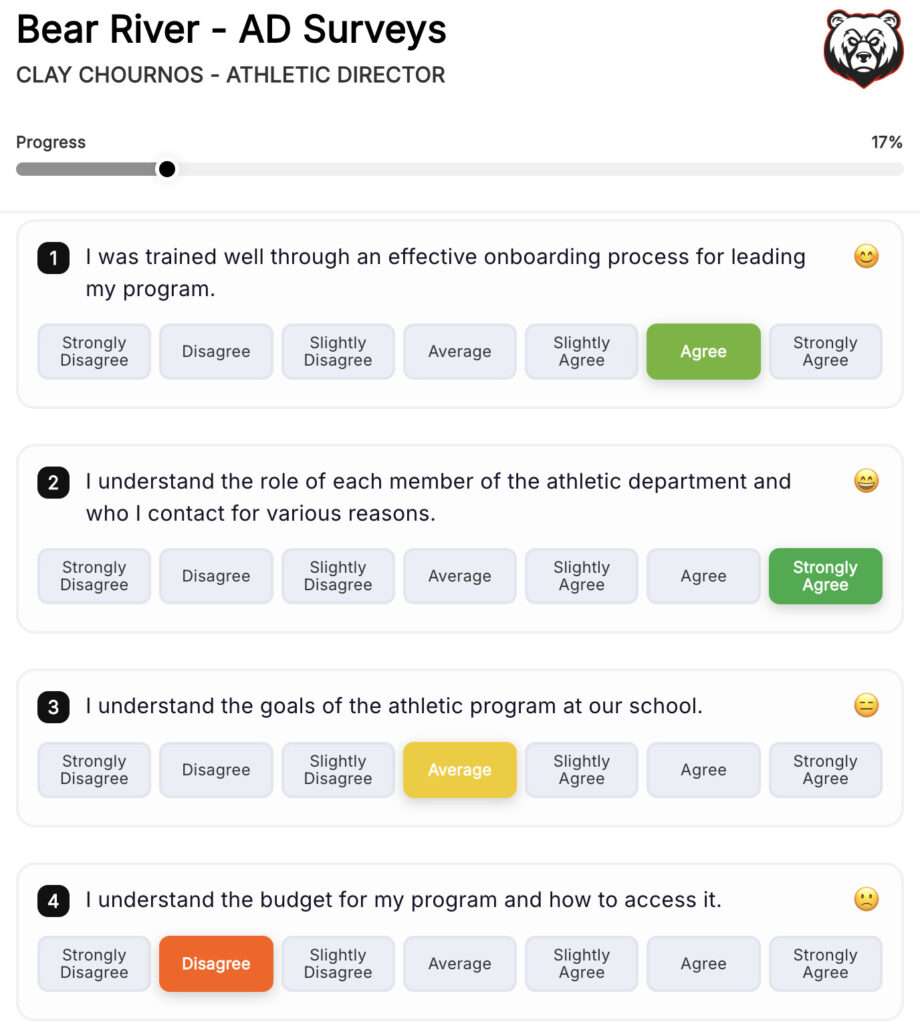Select Strongly Agree for question 4
This screenshot has width=920, height=1024.
[x=825, y=964]
